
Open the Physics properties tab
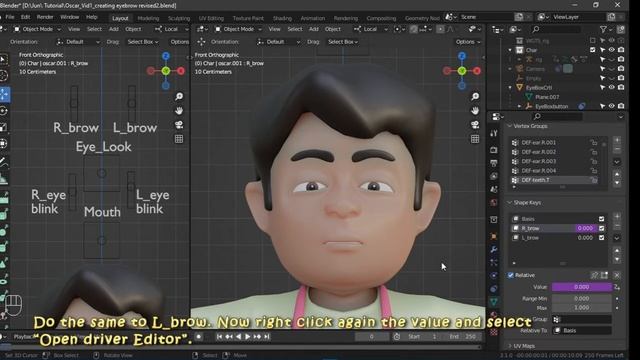click(x=493, y=276)
